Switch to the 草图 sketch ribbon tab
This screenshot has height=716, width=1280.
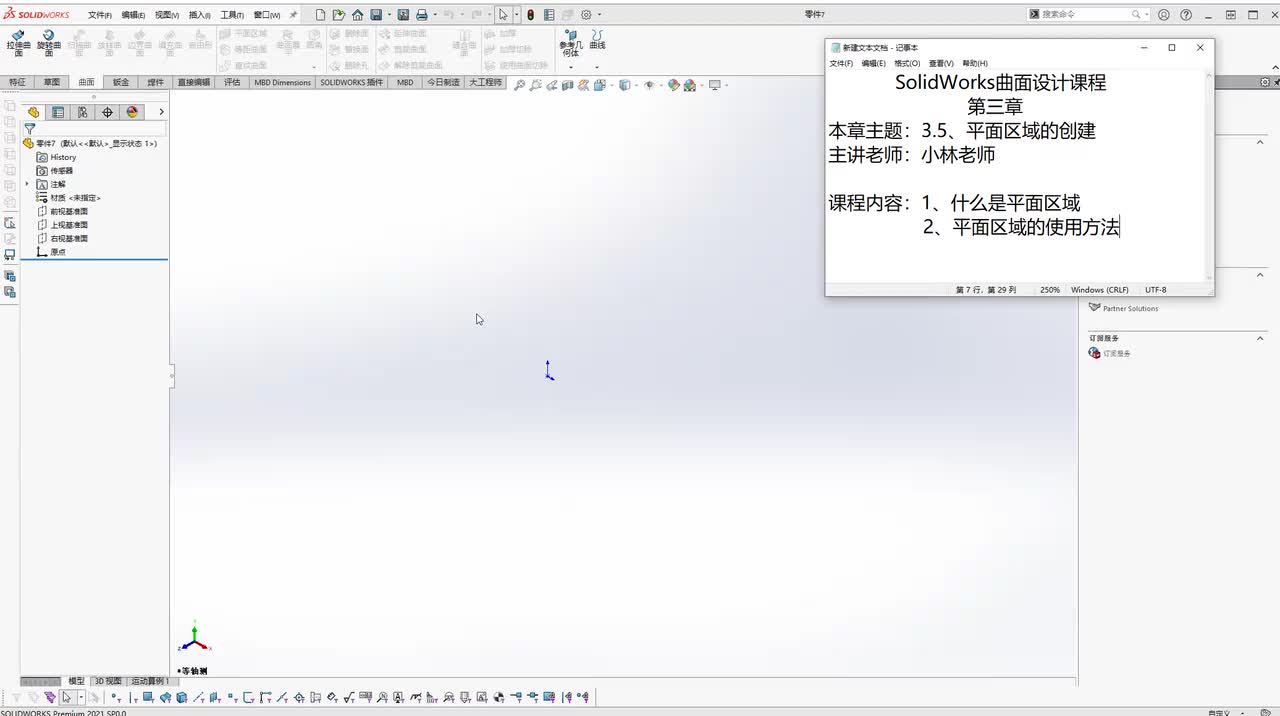coord(51,82)
